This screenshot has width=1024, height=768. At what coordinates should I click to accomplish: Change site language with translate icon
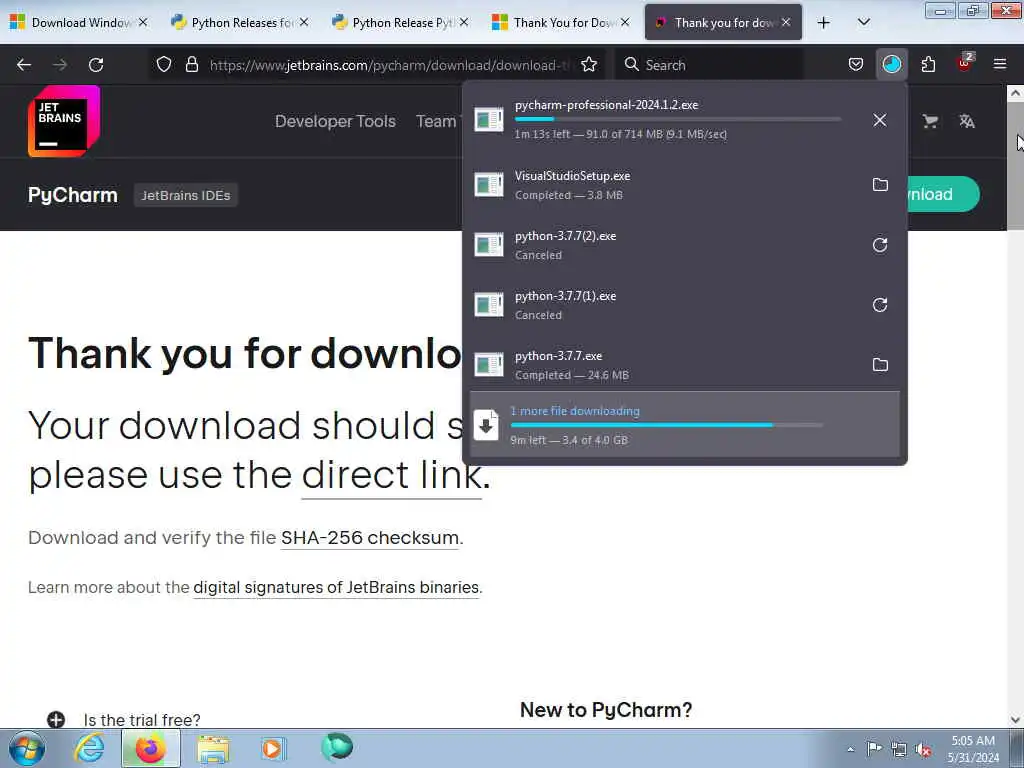(967, 121)
